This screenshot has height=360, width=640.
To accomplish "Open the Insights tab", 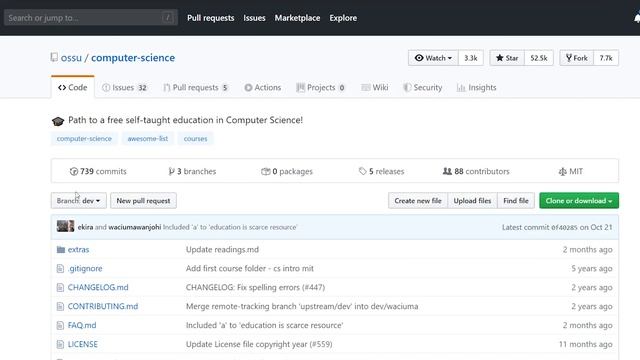I will [x=476, y=87].
